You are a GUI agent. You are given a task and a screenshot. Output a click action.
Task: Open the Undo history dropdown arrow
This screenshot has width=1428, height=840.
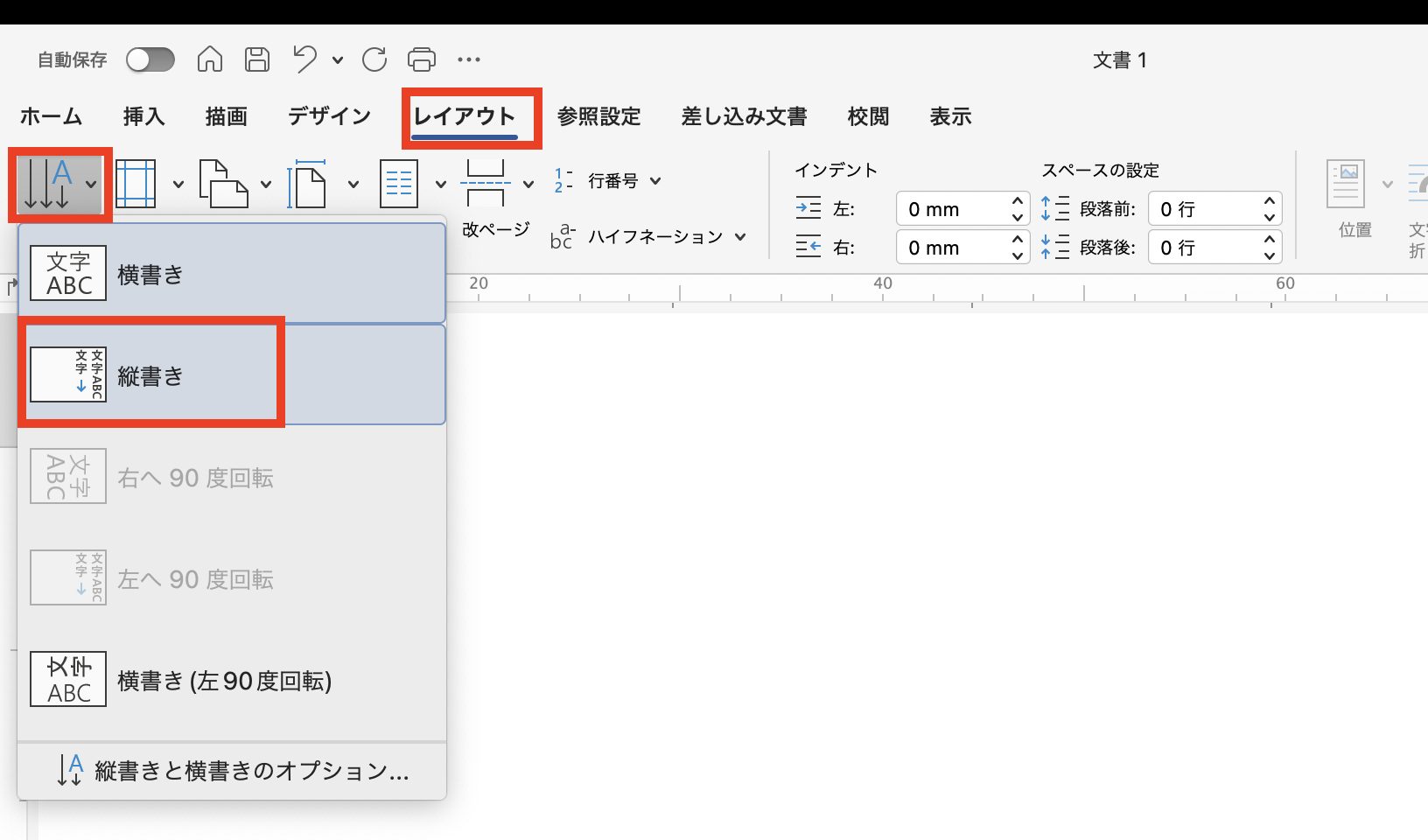338,60
